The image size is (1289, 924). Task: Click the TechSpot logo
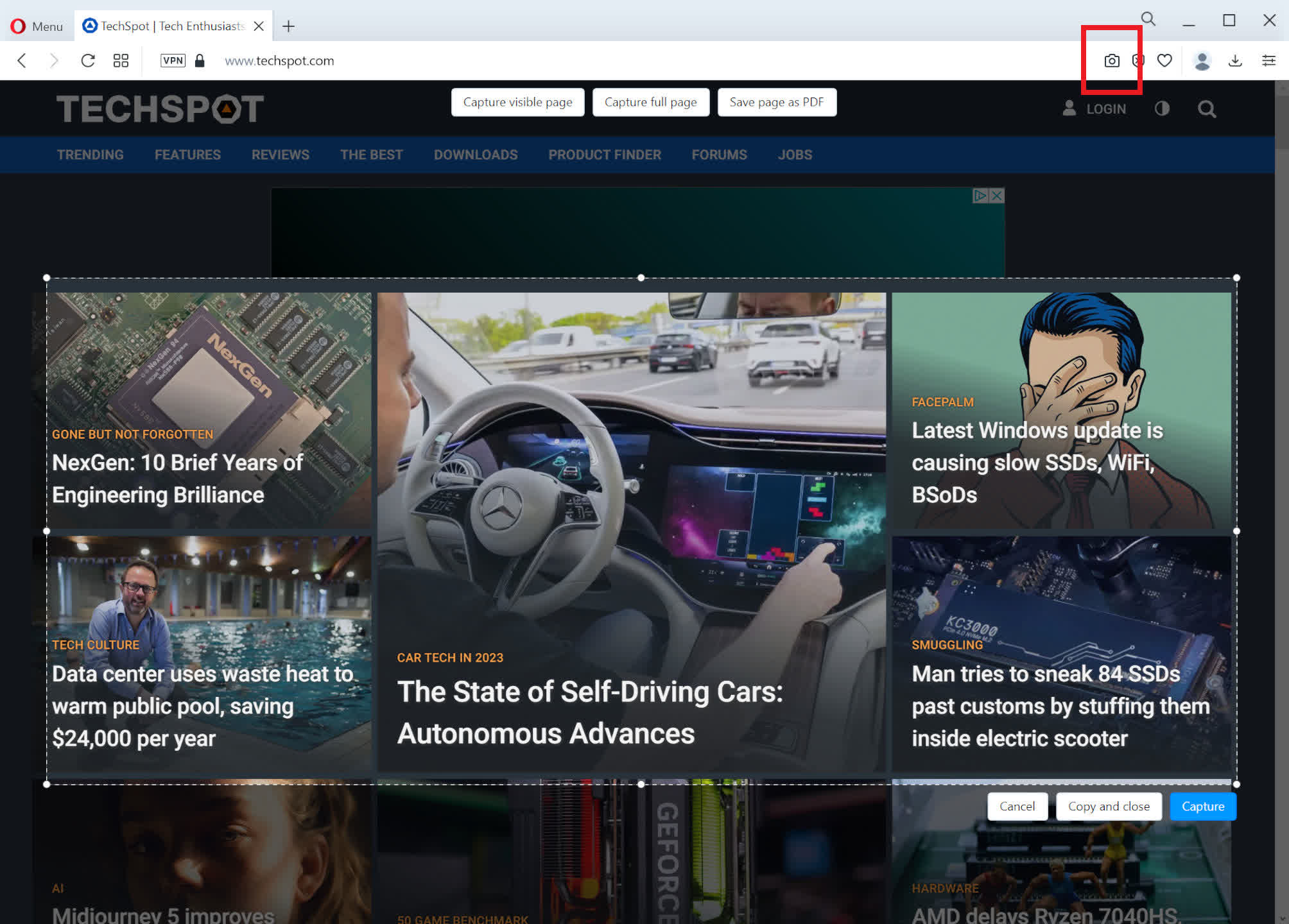(x=160, y=108)
